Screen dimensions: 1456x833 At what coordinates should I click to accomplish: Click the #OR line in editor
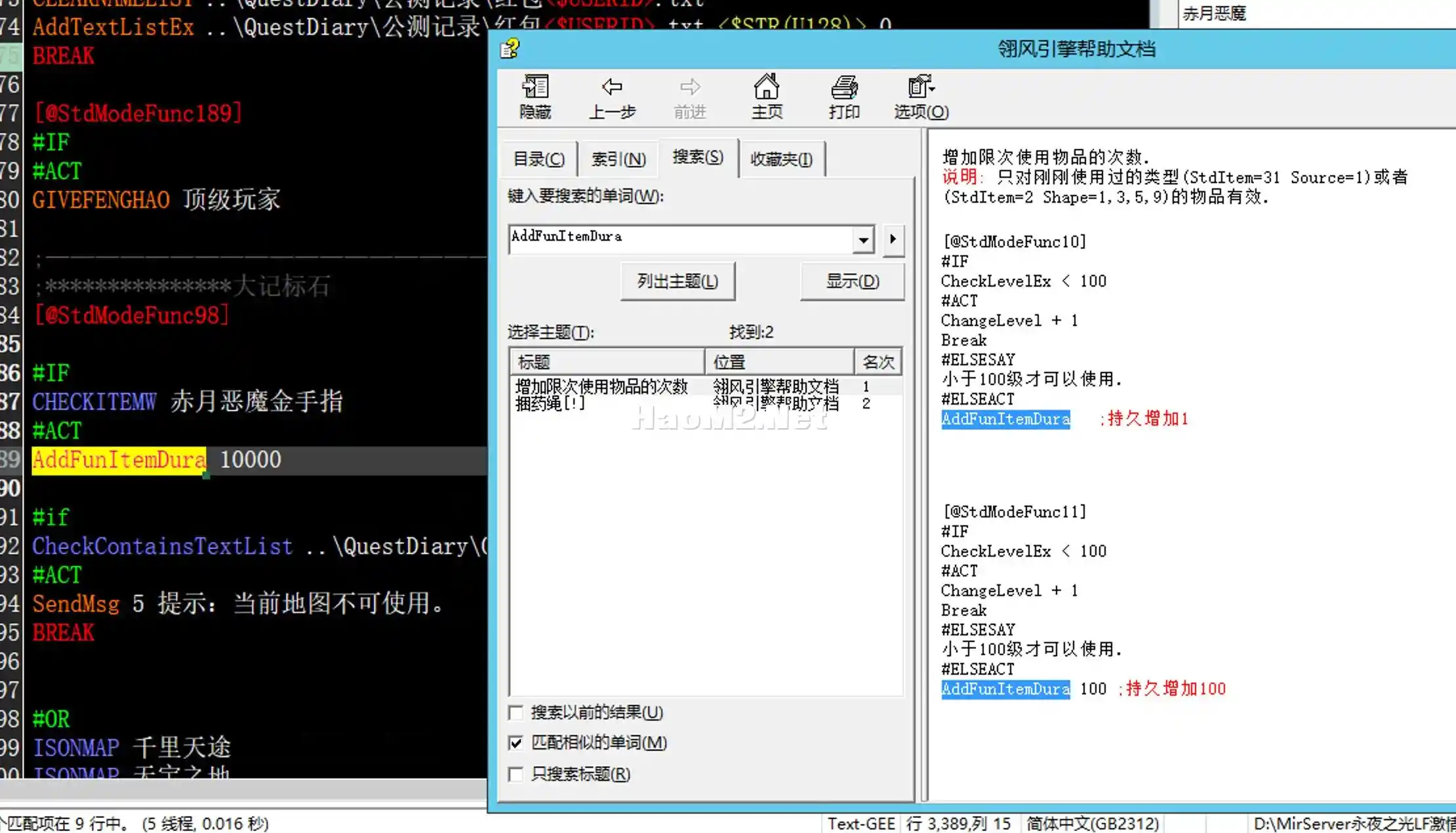point(51,720)
